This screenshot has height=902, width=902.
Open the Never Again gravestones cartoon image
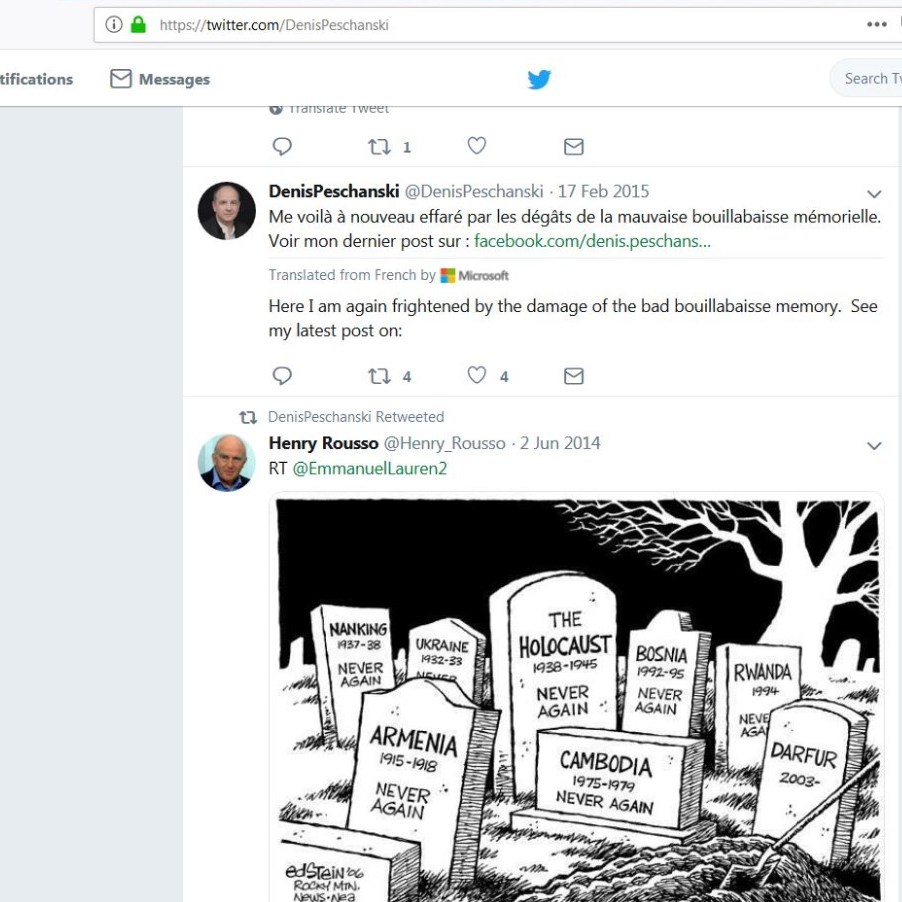click(576, 697)
